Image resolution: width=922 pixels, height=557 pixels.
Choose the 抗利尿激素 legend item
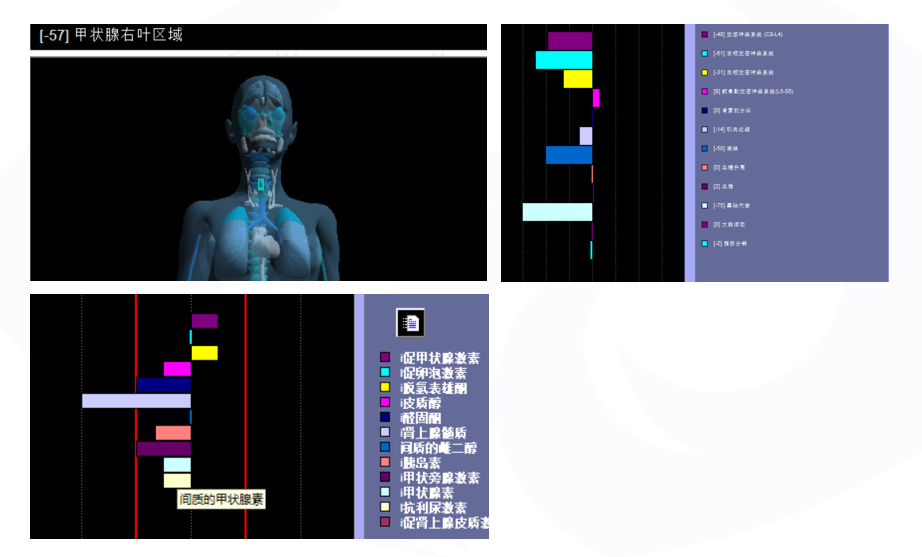pos(433,507)
